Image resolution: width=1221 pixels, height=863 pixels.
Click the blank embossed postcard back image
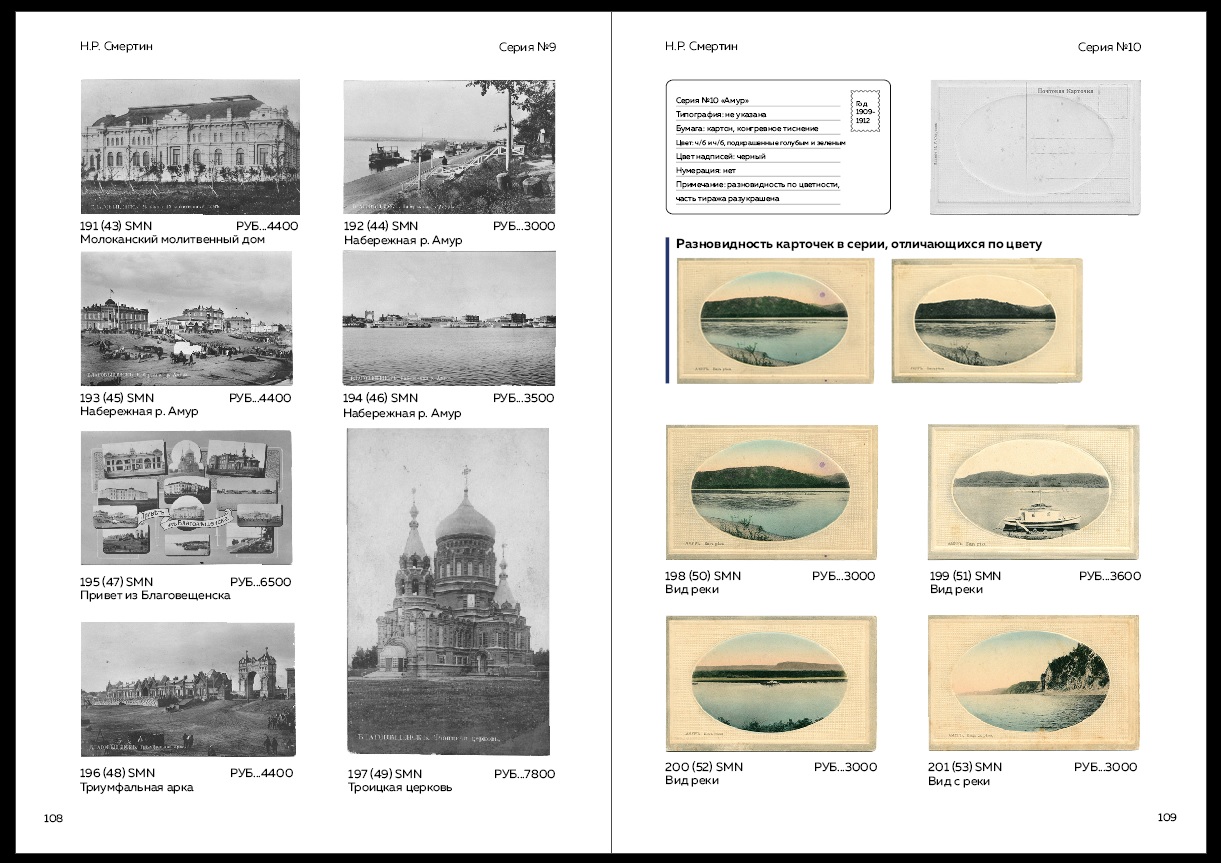[1034, 147]
